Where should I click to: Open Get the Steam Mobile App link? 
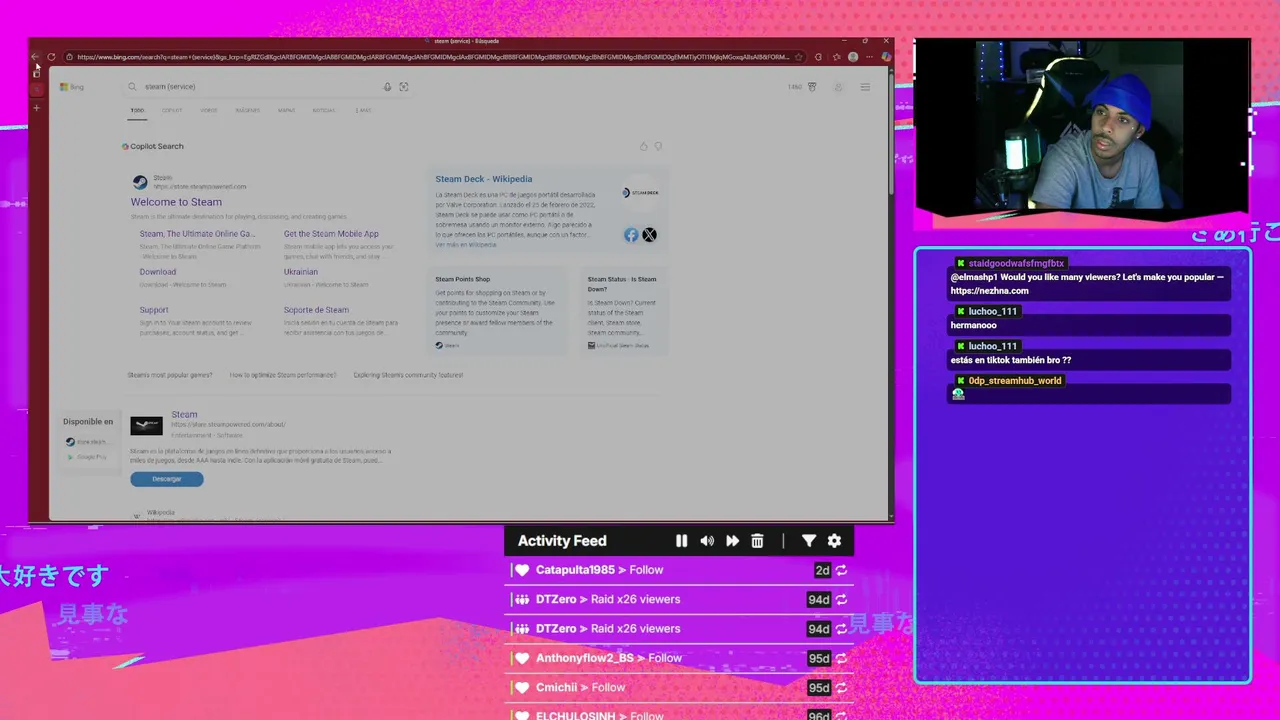331,234
